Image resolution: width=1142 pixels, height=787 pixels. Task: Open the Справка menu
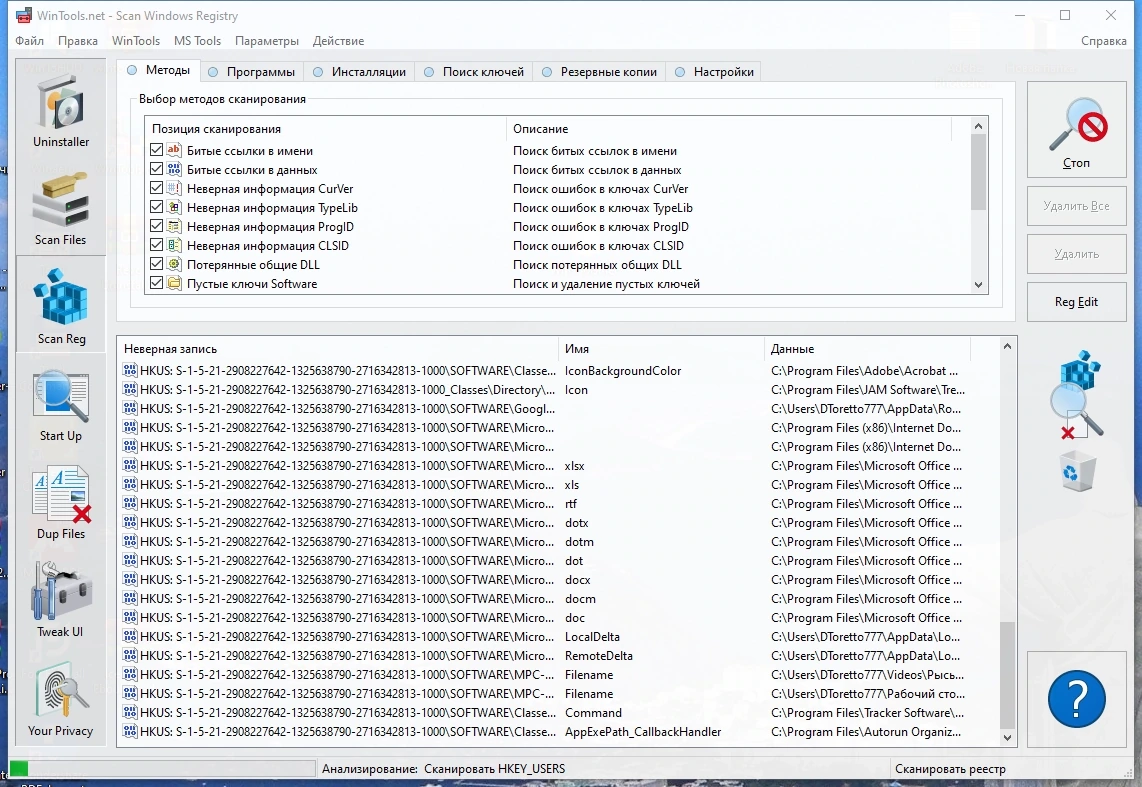[x=1103, y=41]
